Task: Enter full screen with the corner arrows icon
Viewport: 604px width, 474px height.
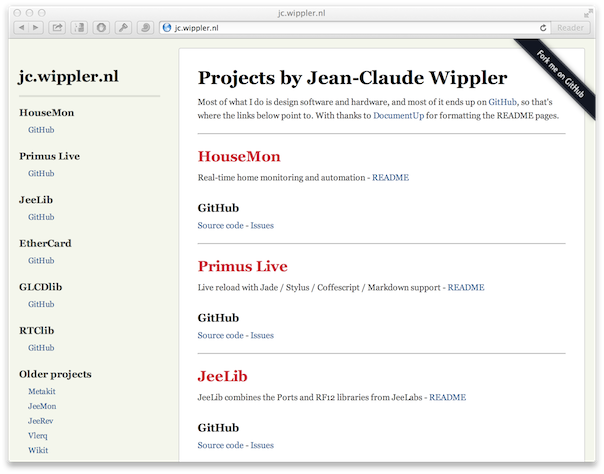Action: [588, 14]
